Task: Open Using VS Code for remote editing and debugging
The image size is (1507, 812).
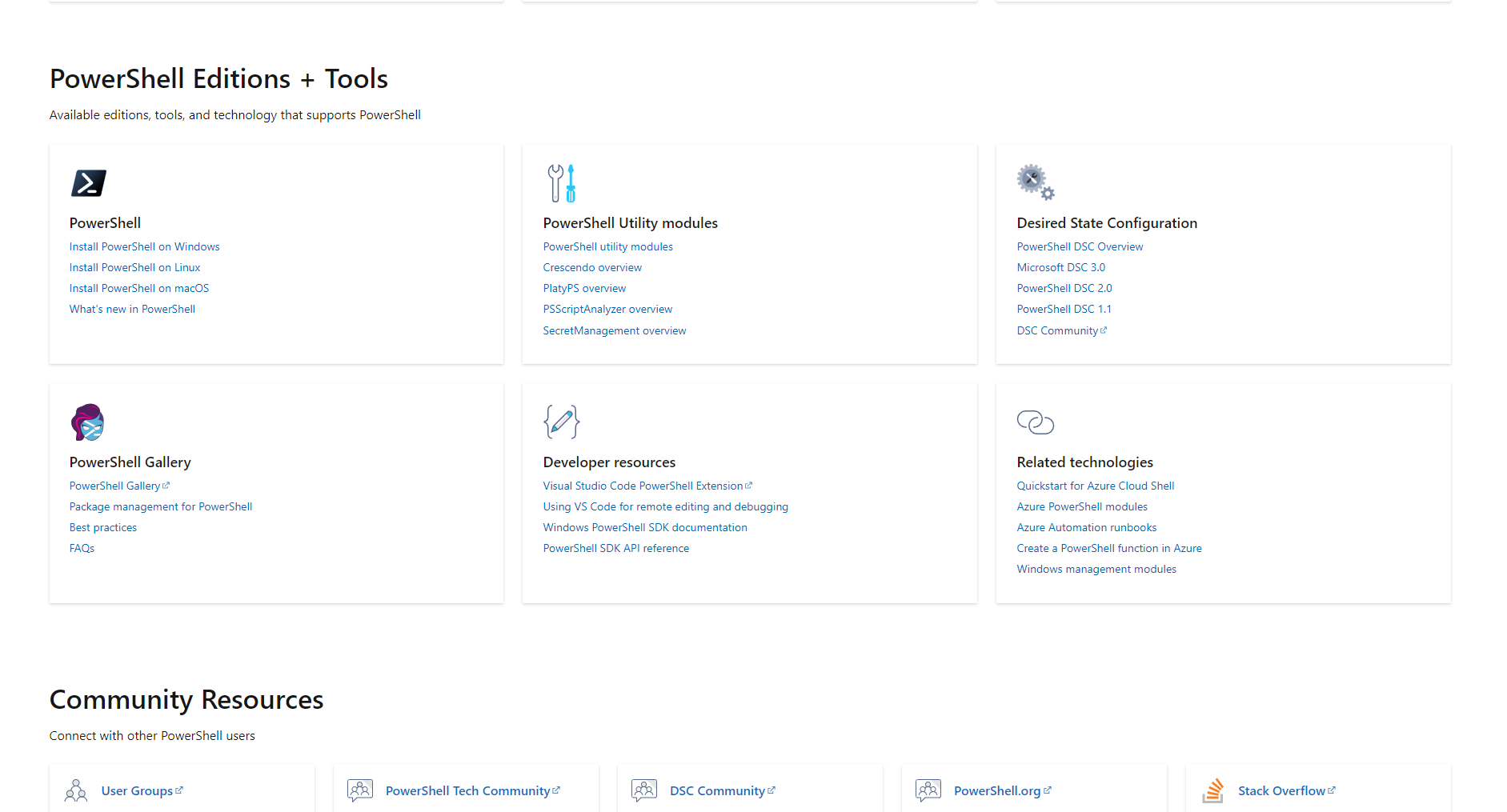Action: tap(666, 506)
